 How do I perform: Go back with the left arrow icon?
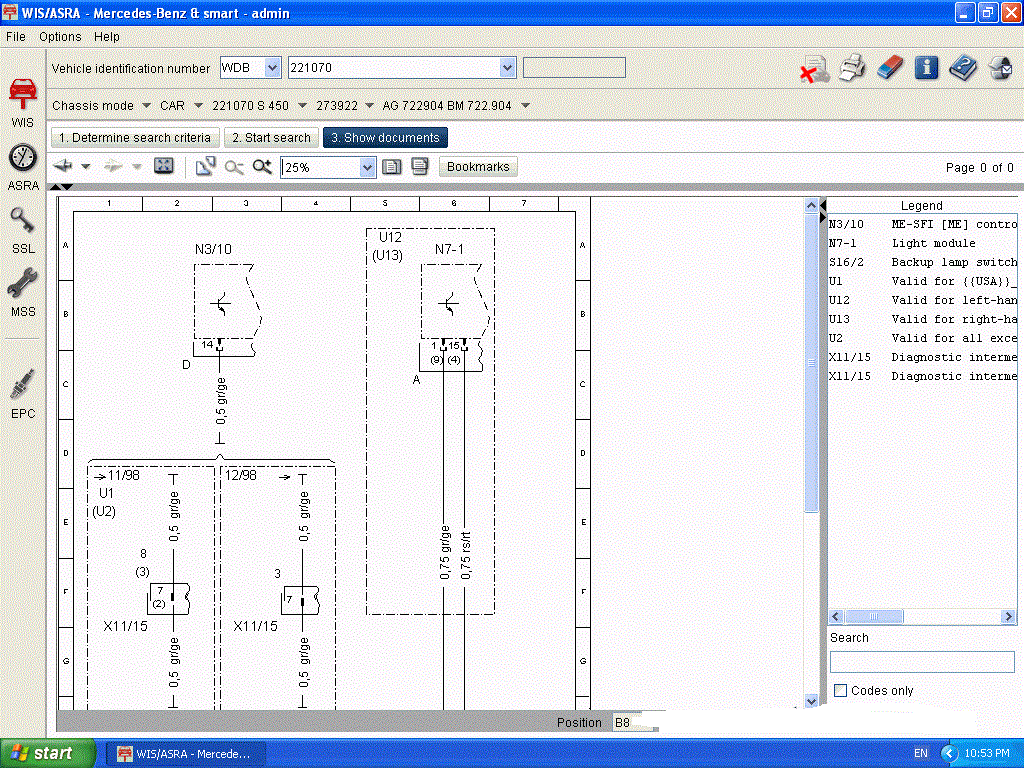point(63,166)
